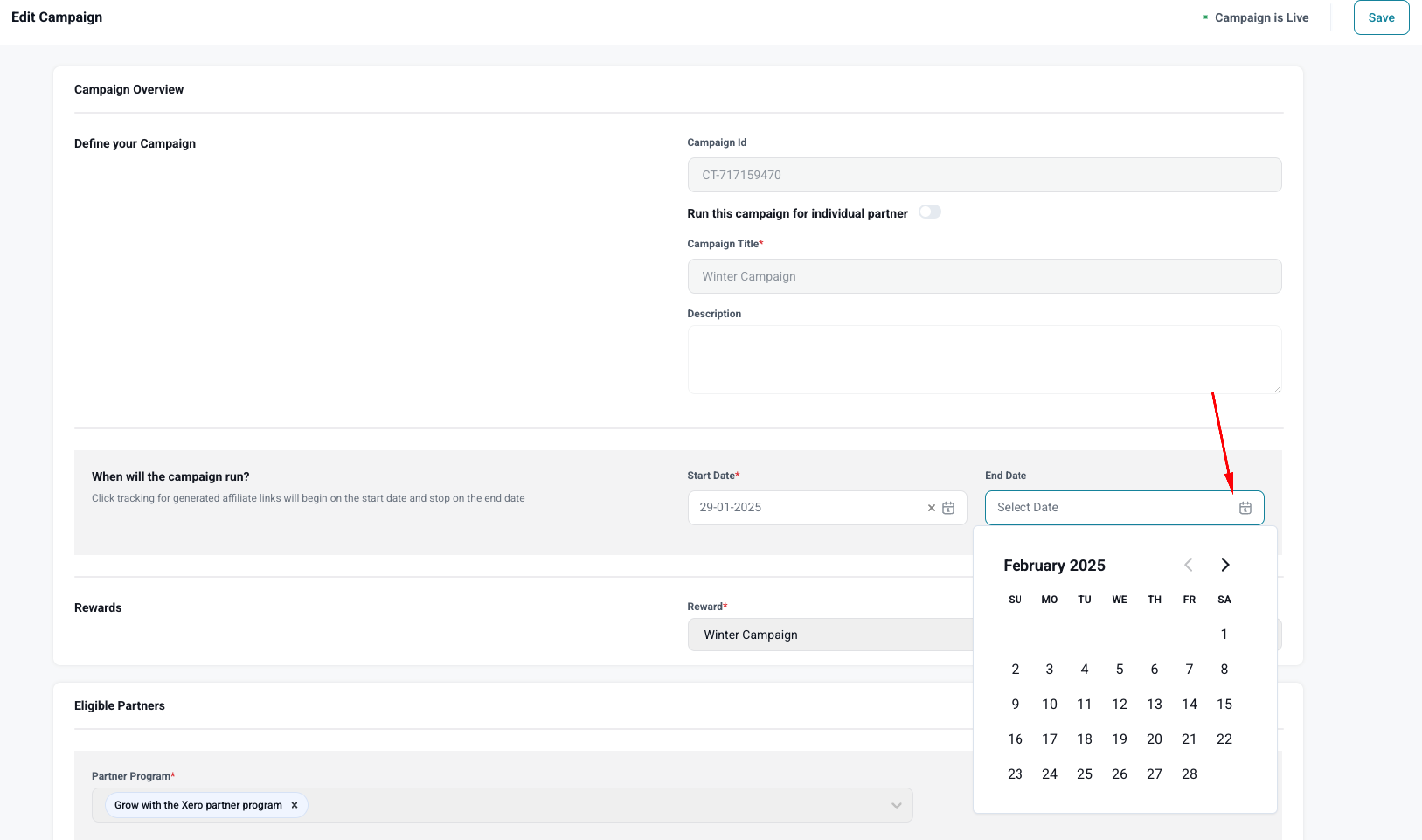Select February 10 in the date picker
The image size is (1422, 840).
(x=1049, y=705)
